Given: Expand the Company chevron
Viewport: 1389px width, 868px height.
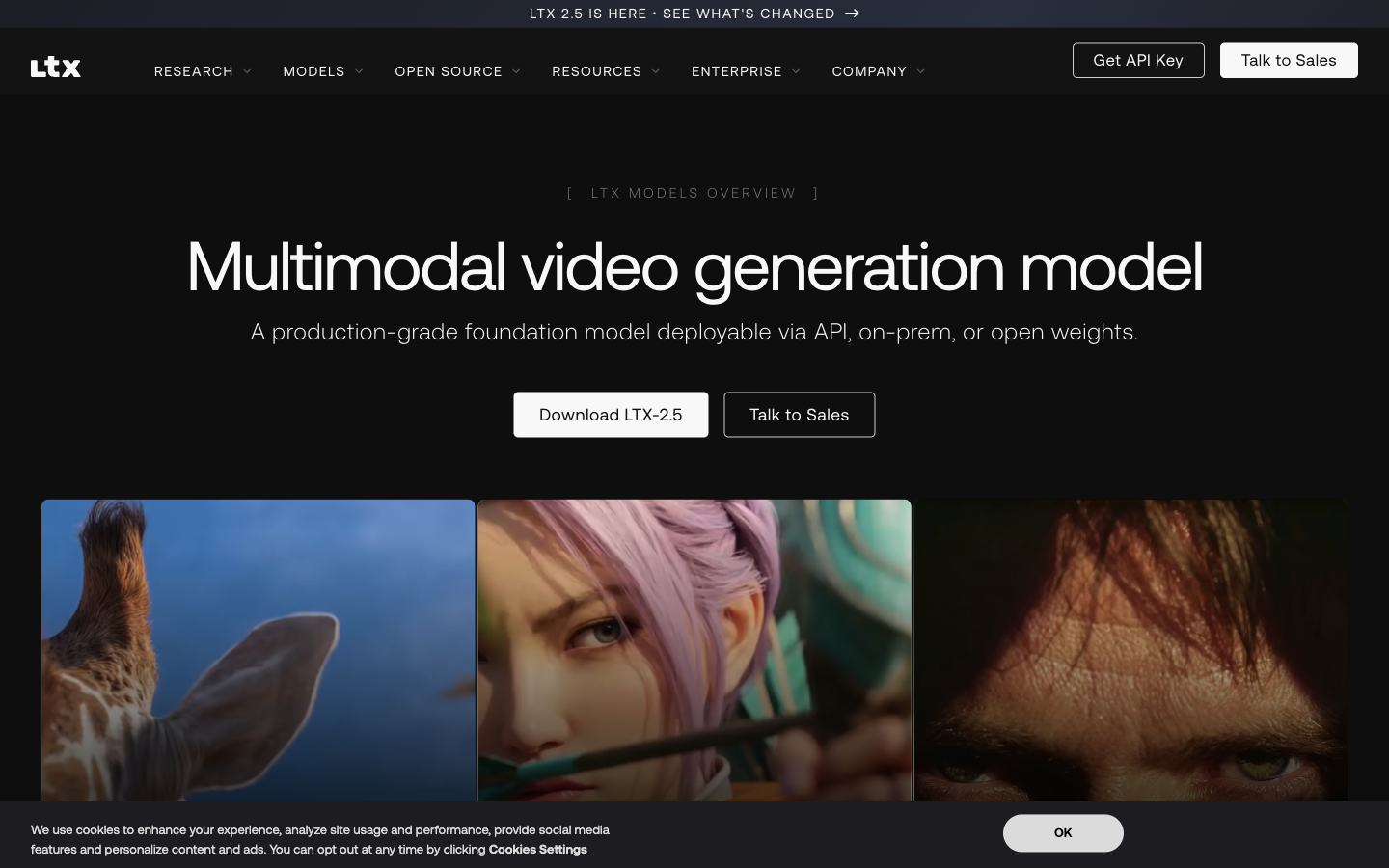Looking at the screenshot, I should (x=920, y=71).
